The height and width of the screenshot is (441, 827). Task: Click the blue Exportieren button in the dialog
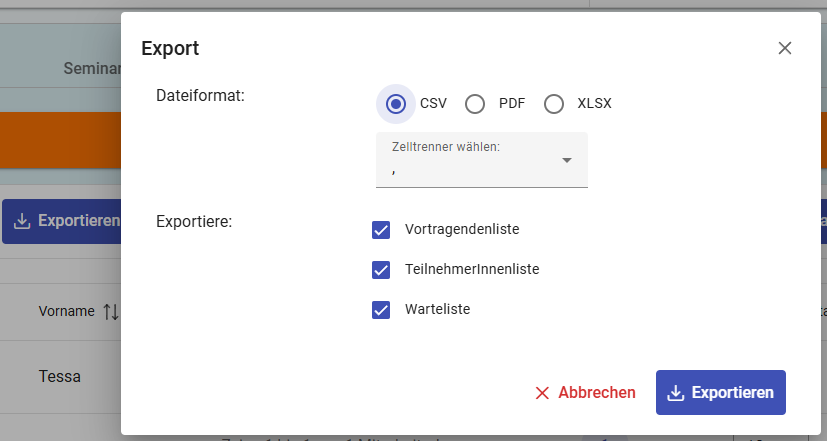pos(721,393)
